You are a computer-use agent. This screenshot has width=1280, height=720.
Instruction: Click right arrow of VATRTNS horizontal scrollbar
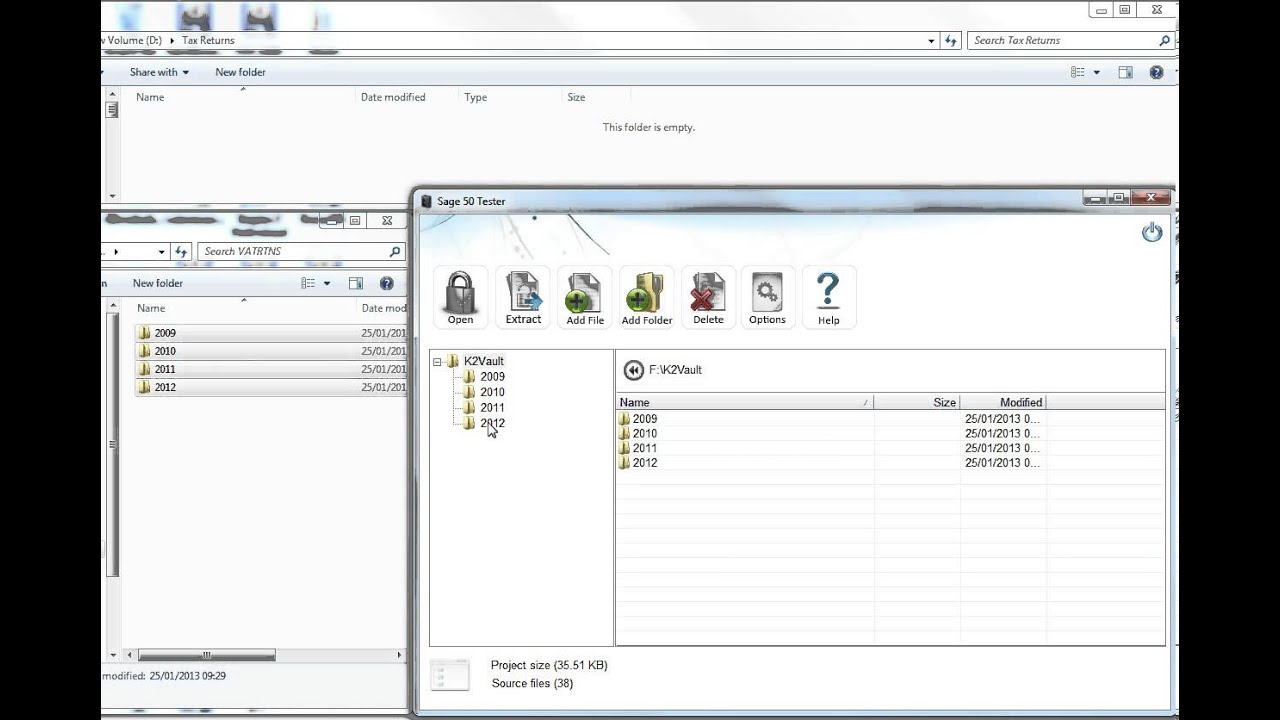[399, 655]
